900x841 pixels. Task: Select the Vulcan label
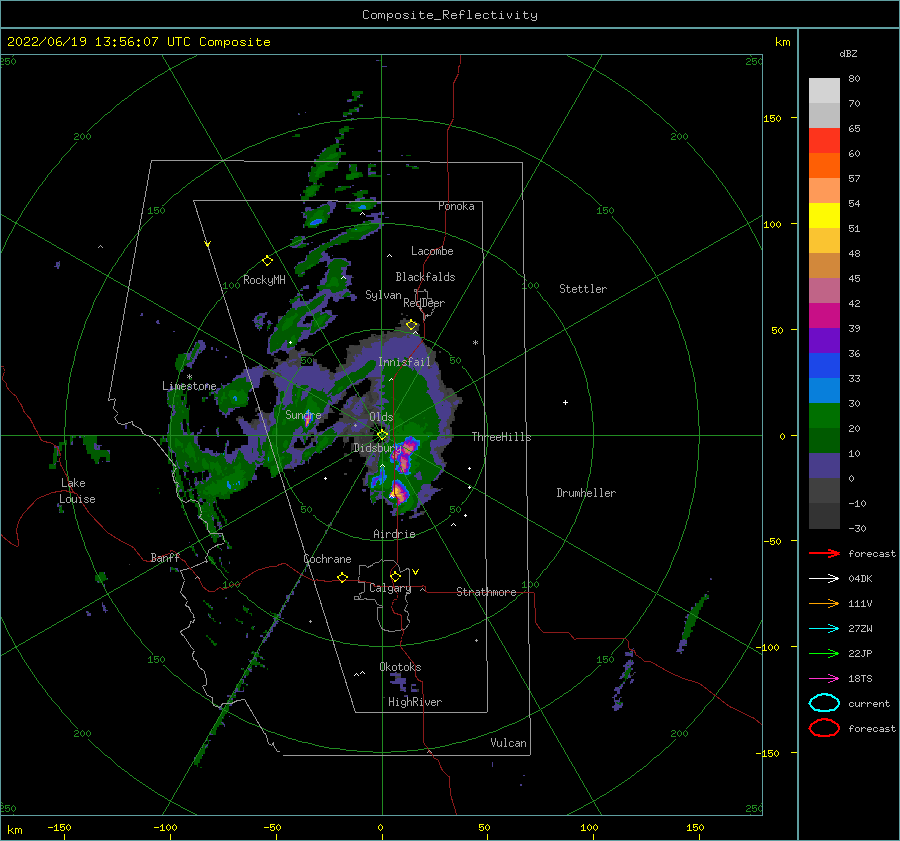pos(508,743)
